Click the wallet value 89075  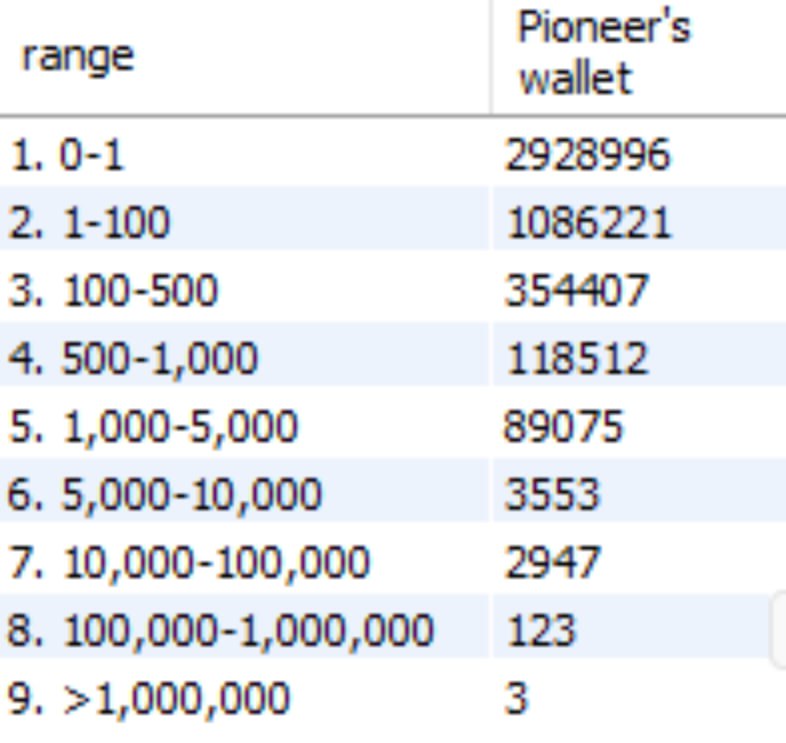tap(563, 426)
